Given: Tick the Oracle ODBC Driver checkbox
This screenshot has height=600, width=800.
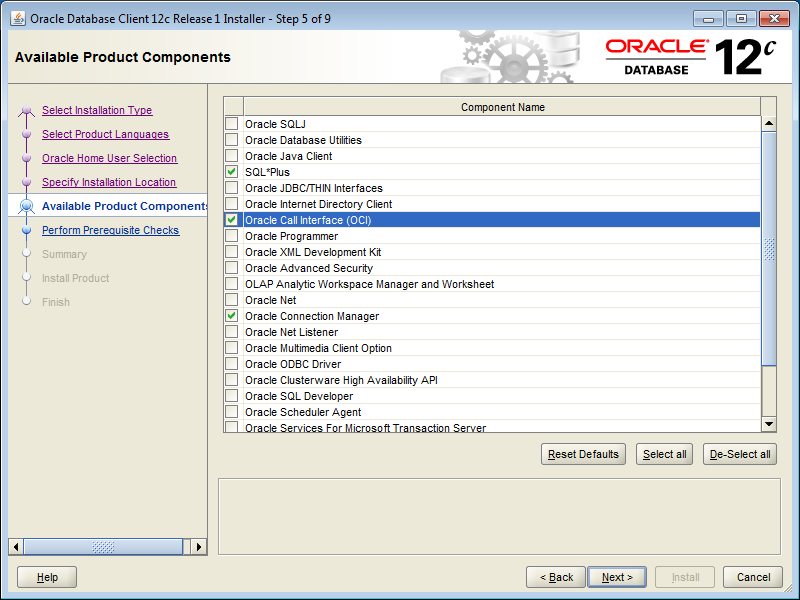Looking at the screenshot, I should [232, 363].
